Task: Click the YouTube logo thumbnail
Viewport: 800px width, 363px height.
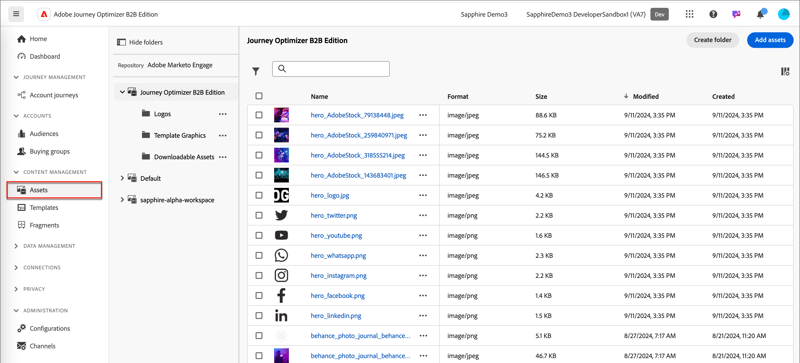Action: tap(281, 235)
